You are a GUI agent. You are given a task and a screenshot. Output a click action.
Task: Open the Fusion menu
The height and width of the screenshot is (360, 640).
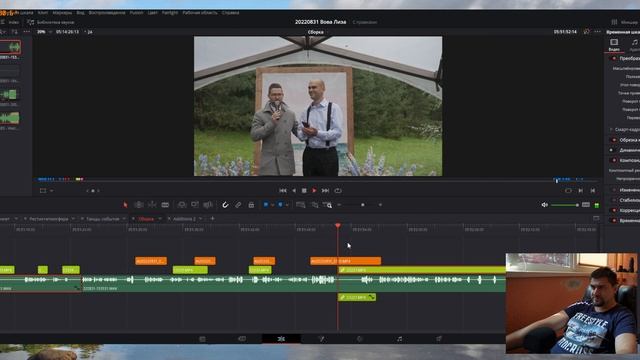[x=136, y=13]
